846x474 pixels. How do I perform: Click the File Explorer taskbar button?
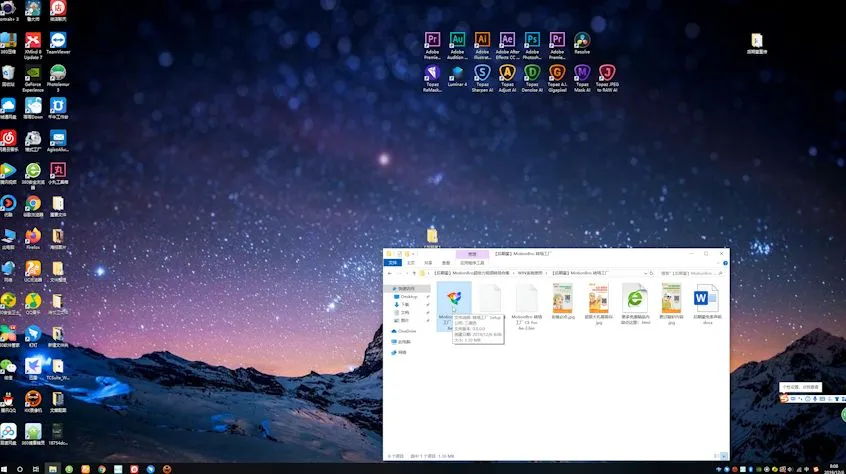coord(52,469)
